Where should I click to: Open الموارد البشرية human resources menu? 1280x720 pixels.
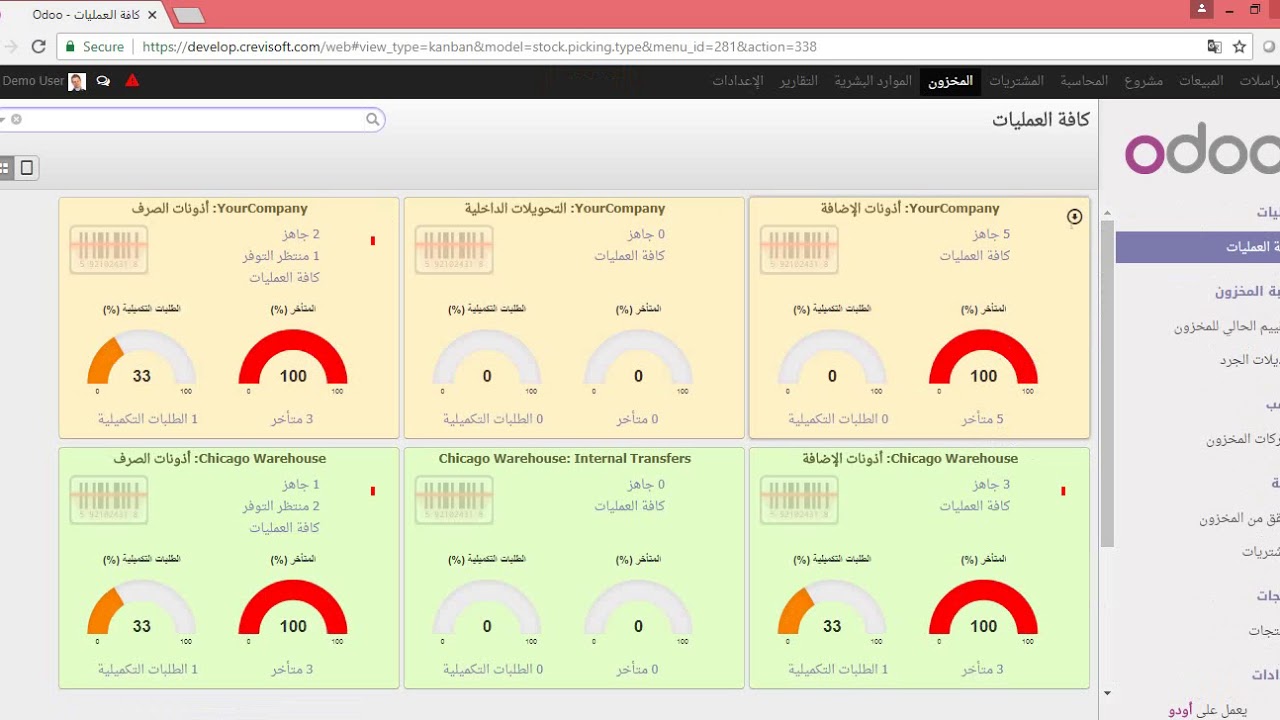coord(873,81)
